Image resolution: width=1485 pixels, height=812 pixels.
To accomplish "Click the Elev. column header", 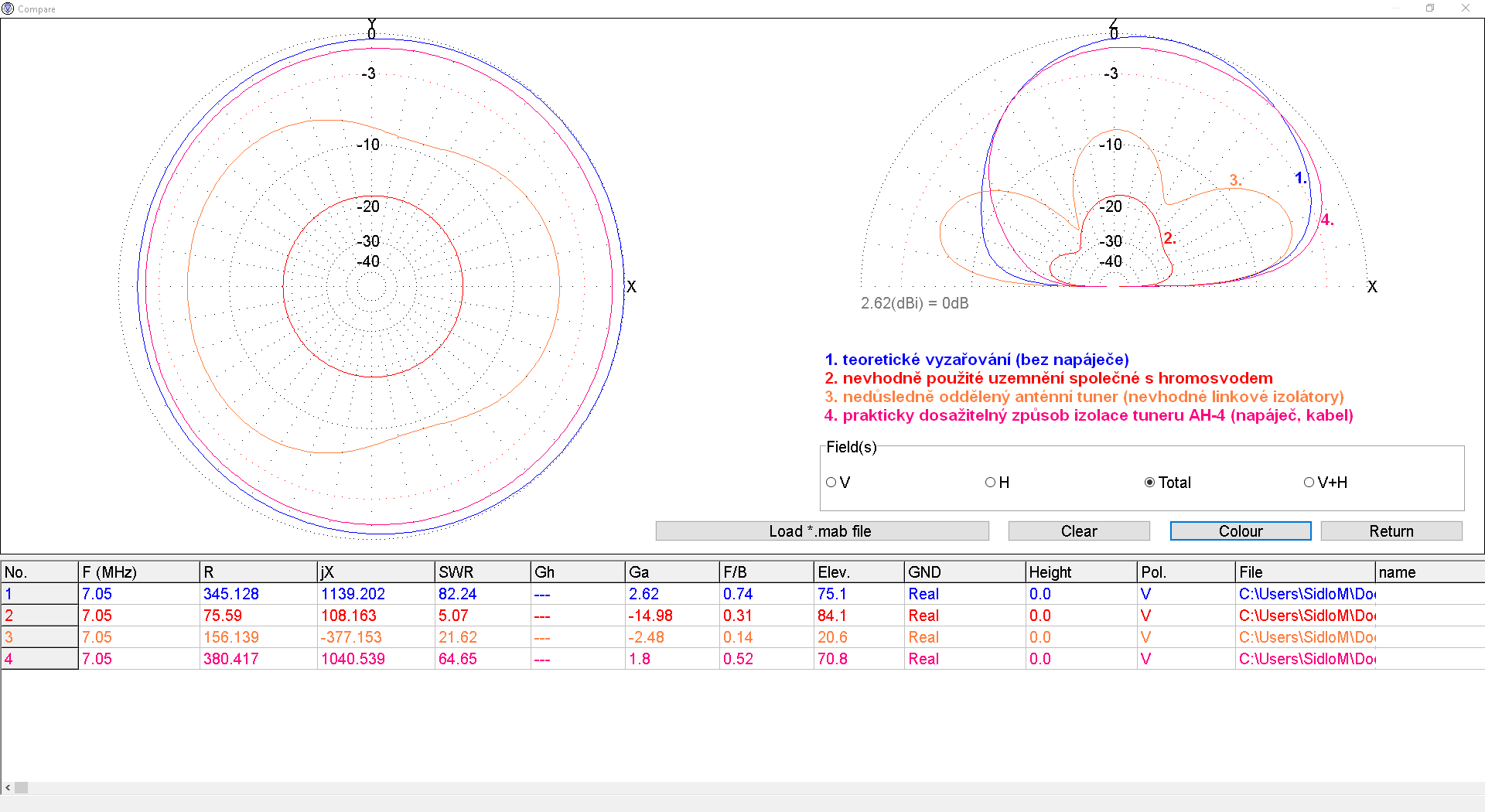I will (x=857, y=572).
